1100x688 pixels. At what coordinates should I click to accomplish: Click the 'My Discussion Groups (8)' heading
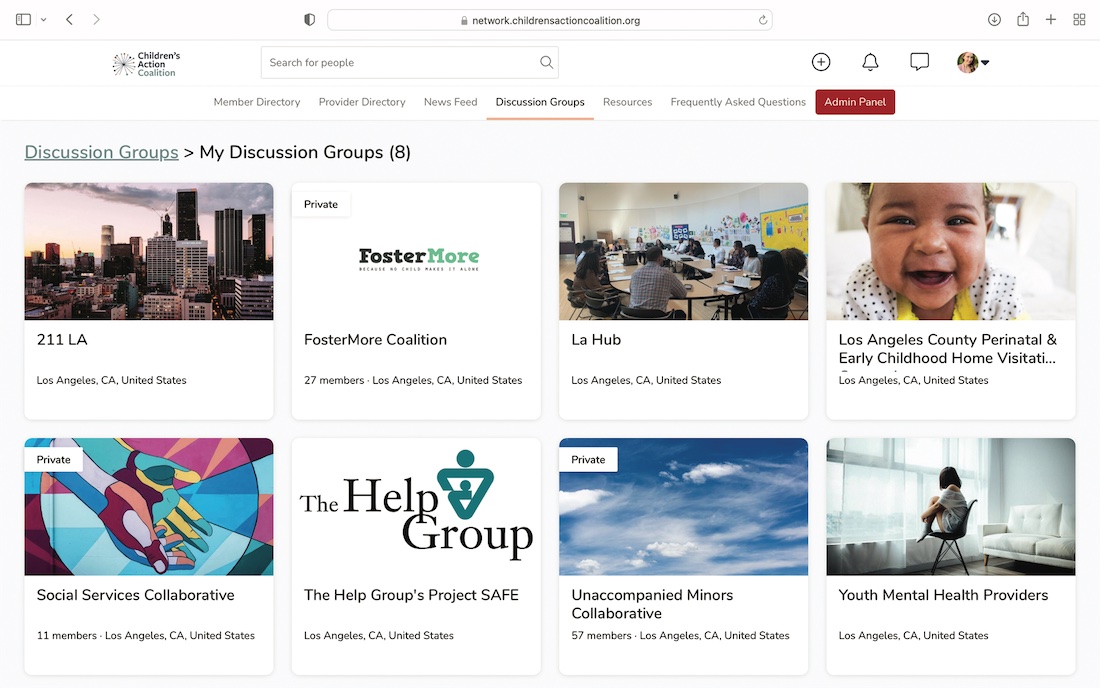pos(305,152)
